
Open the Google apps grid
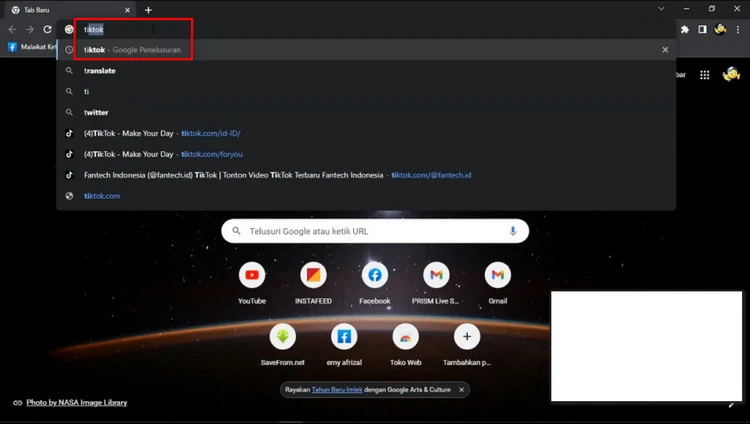705,75
